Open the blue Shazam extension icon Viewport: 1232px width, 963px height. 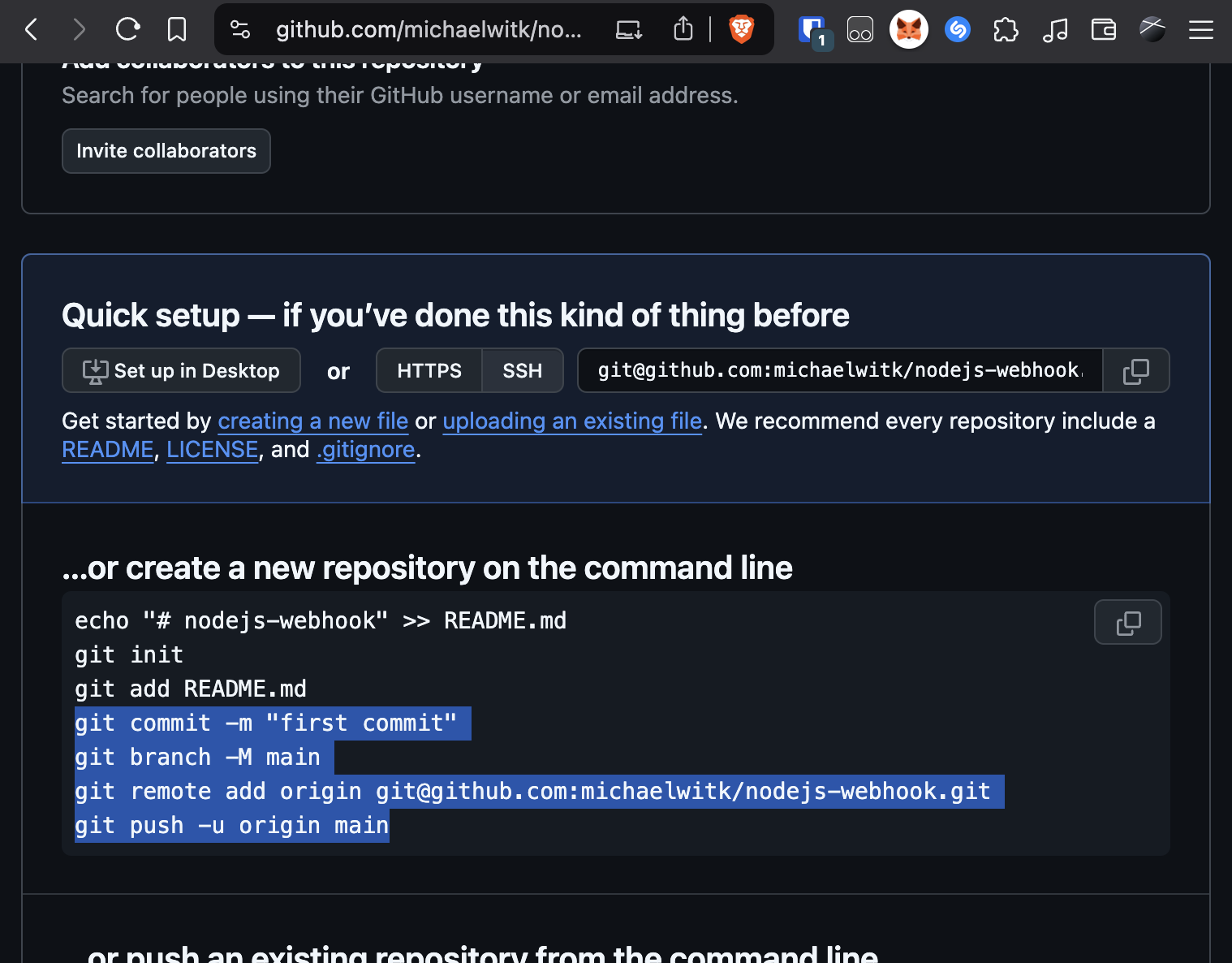958,30
